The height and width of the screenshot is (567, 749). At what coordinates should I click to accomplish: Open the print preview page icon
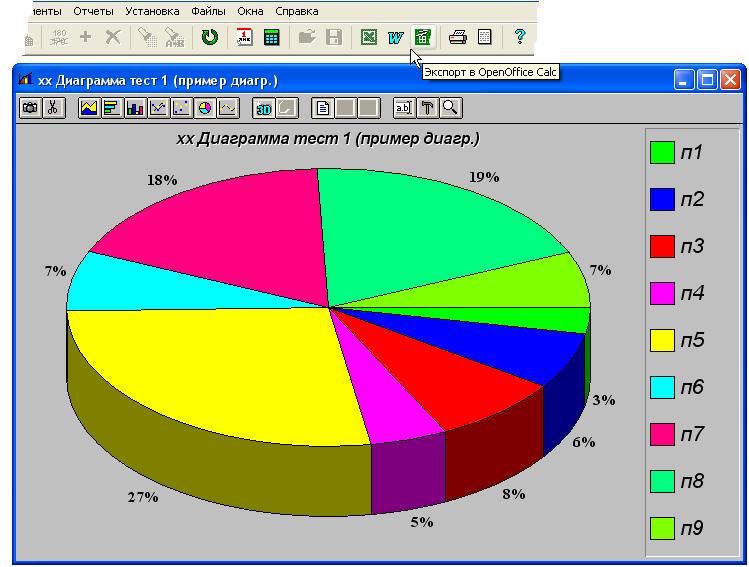point(484,37)
